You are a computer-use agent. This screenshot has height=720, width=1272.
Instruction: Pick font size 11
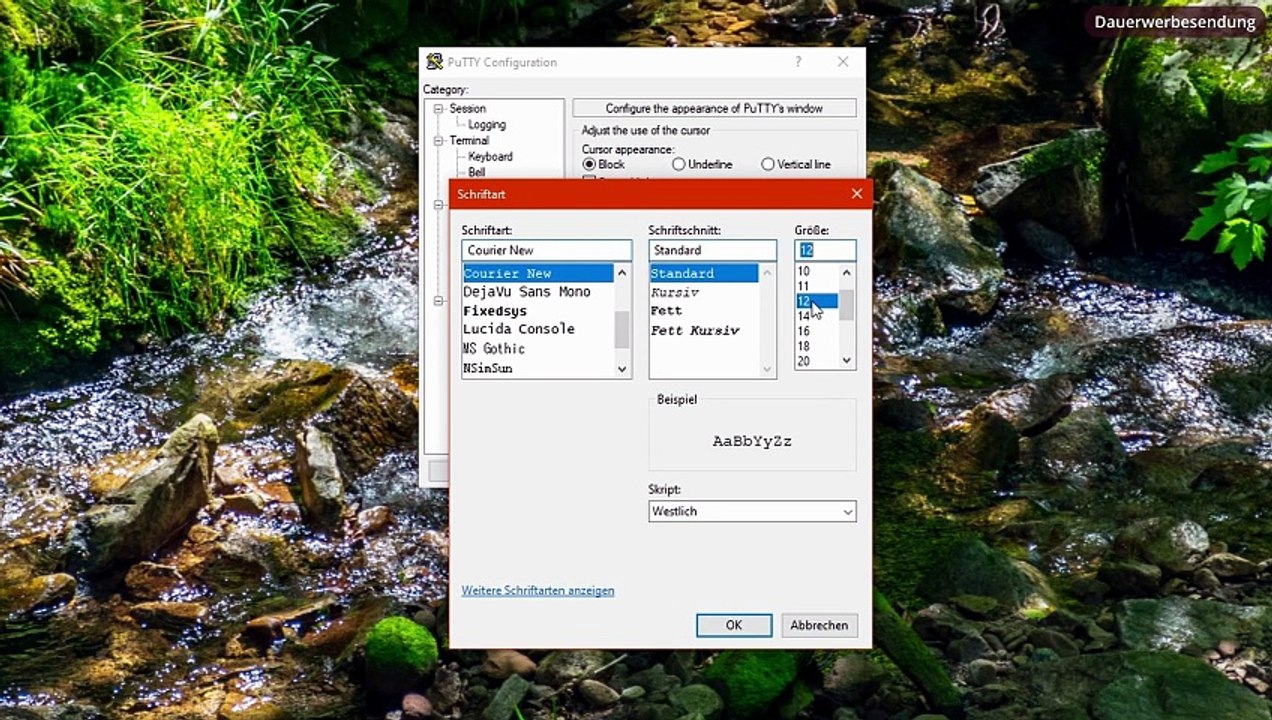tap(817, 286)
